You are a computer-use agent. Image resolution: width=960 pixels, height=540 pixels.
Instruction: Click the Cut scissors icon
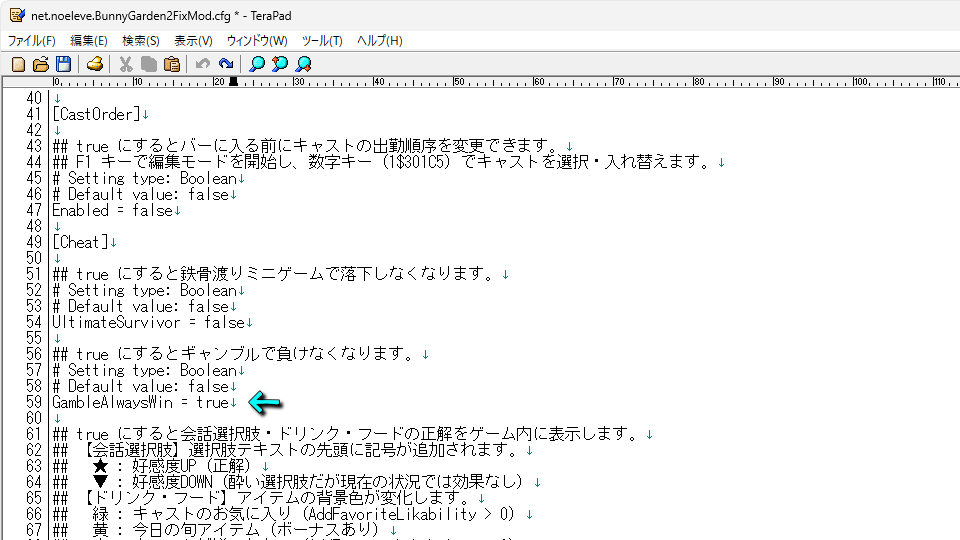126,64
